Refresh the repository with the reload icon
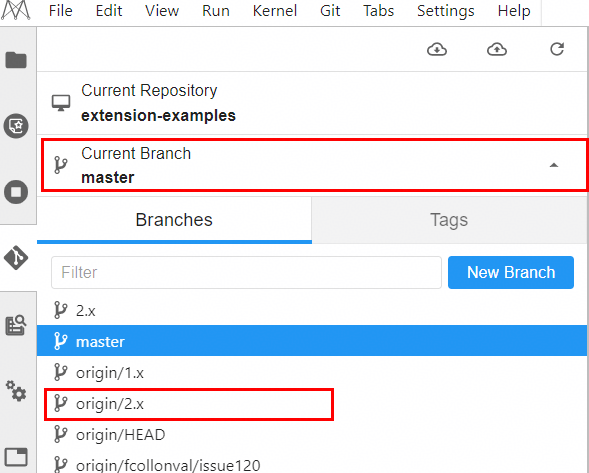 557,49
